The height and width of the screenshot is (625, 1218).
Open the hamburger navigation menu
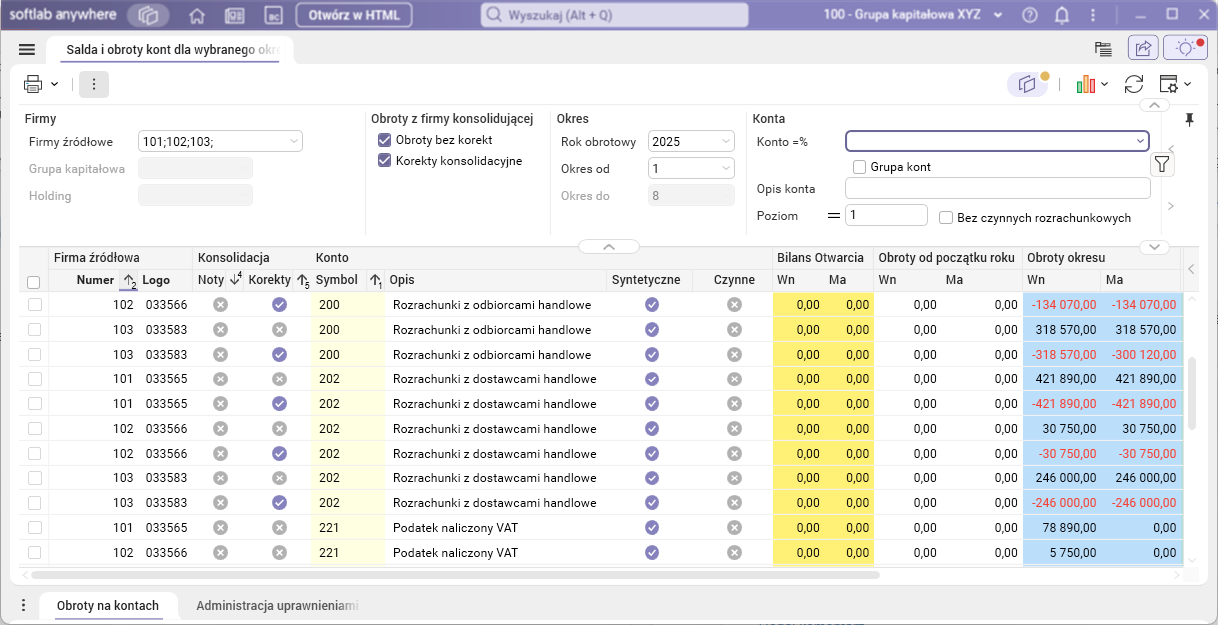click(x=27, y=49)
